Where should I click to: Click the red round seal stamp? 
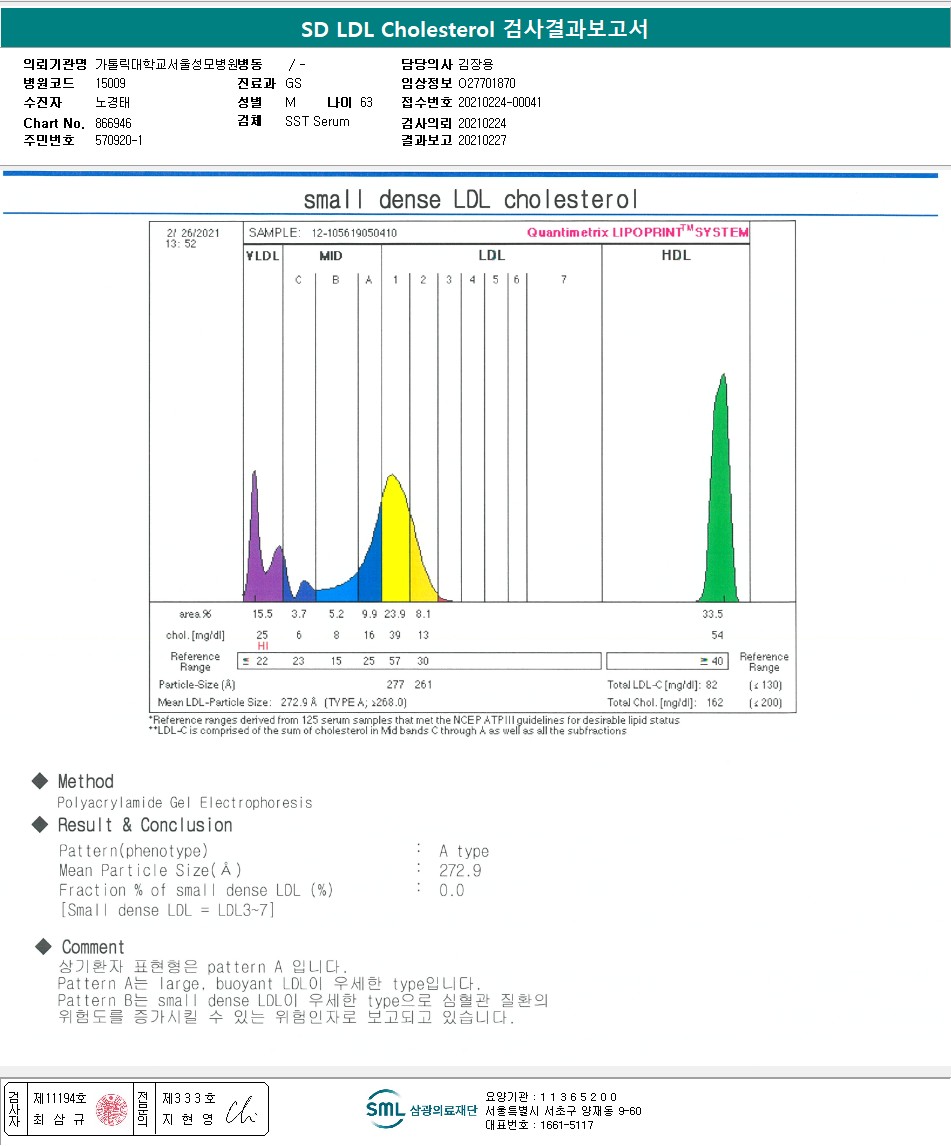pyautogui.click(x=112, y=1109)
